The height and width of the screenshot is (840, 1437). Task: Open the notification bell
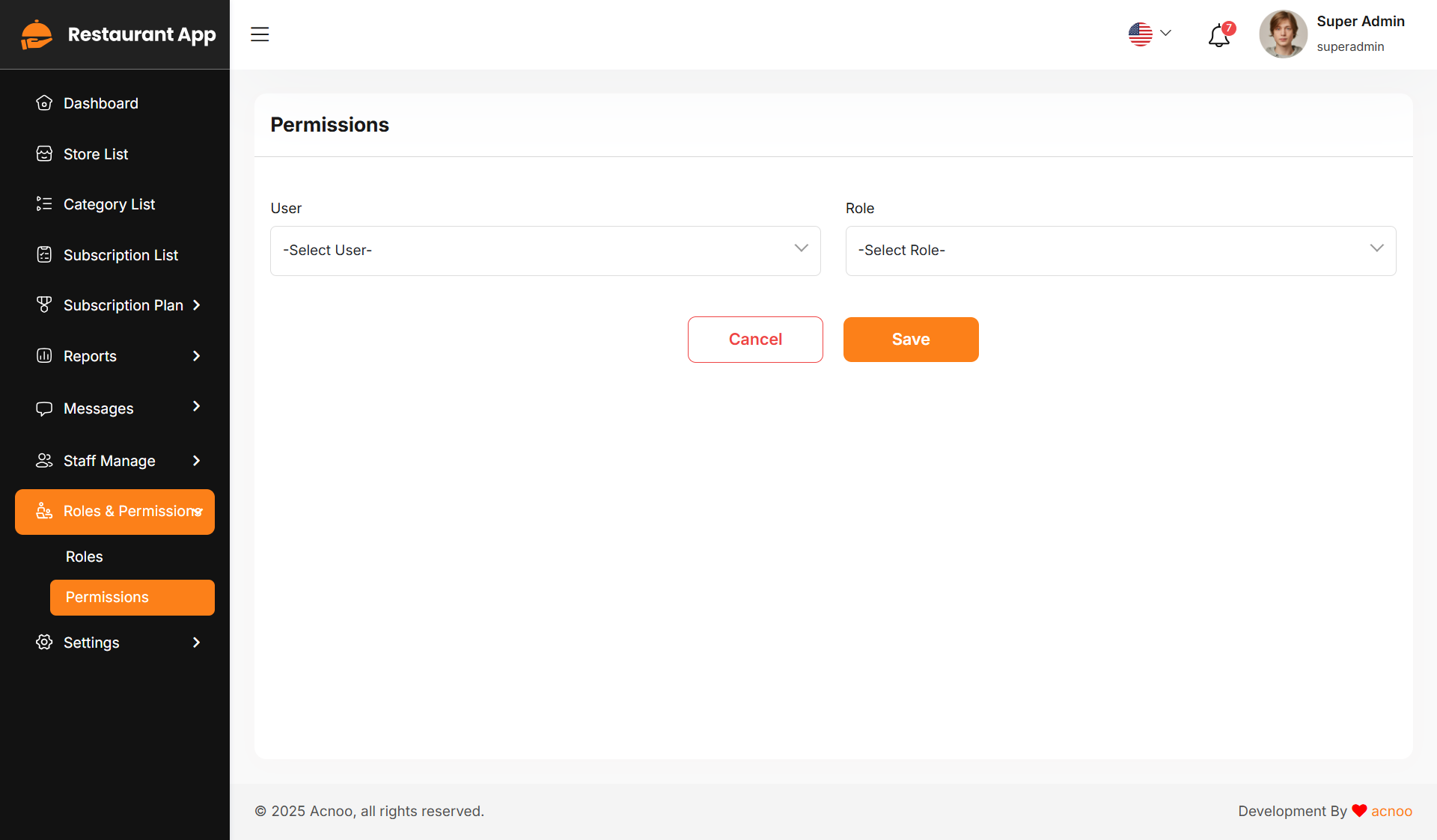(x=1218, y=35)
